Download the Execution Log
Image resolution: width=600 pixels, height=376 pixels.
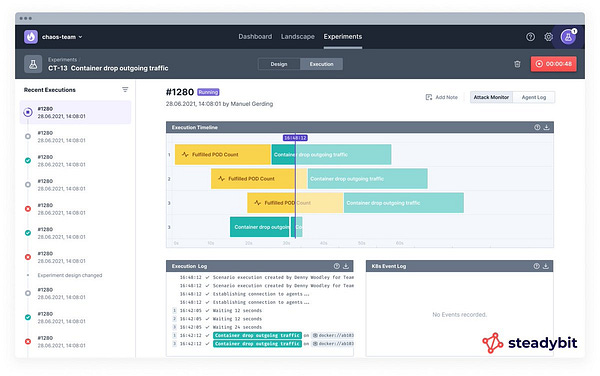pyautogui.click(x=346, y=266)
